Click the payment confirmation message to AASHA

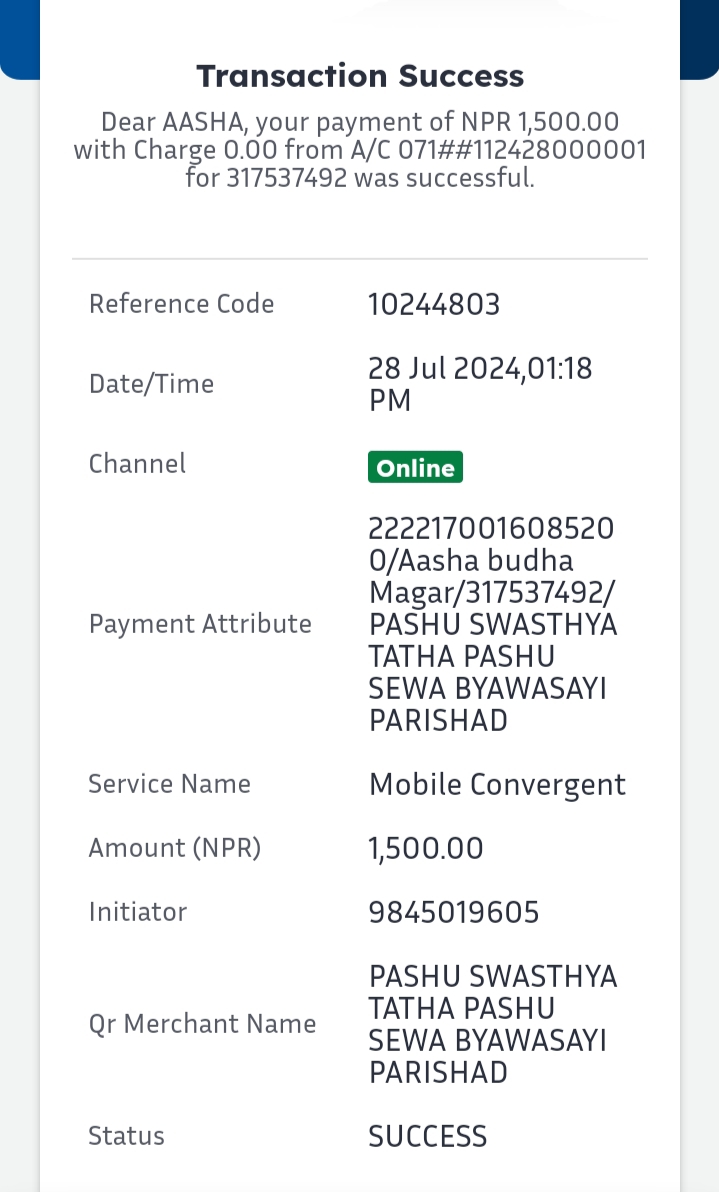click(360, 150)
